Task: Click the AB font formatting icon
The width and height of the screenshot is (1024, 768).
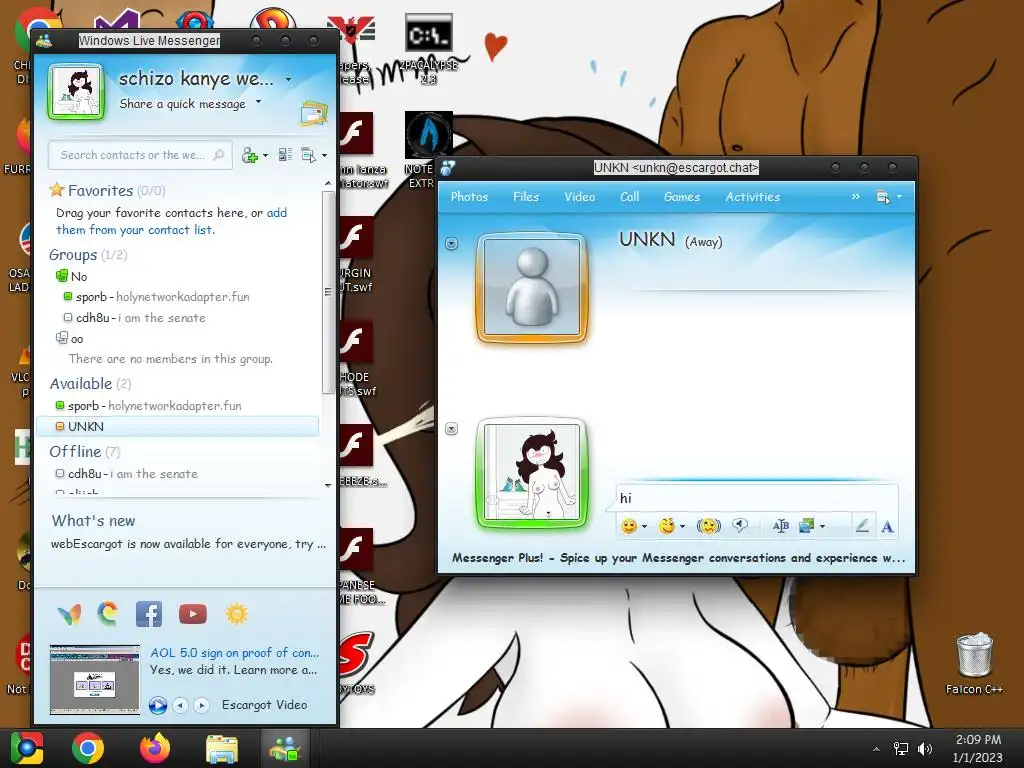Action: pyautogui.click(x=780, y=526)
